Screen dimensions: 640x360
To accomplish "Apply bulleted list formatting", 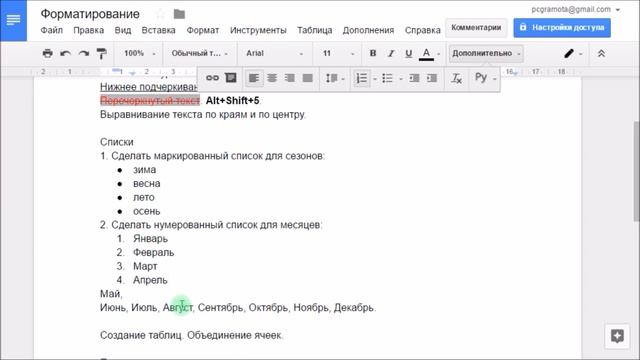I will coord(387,78).
